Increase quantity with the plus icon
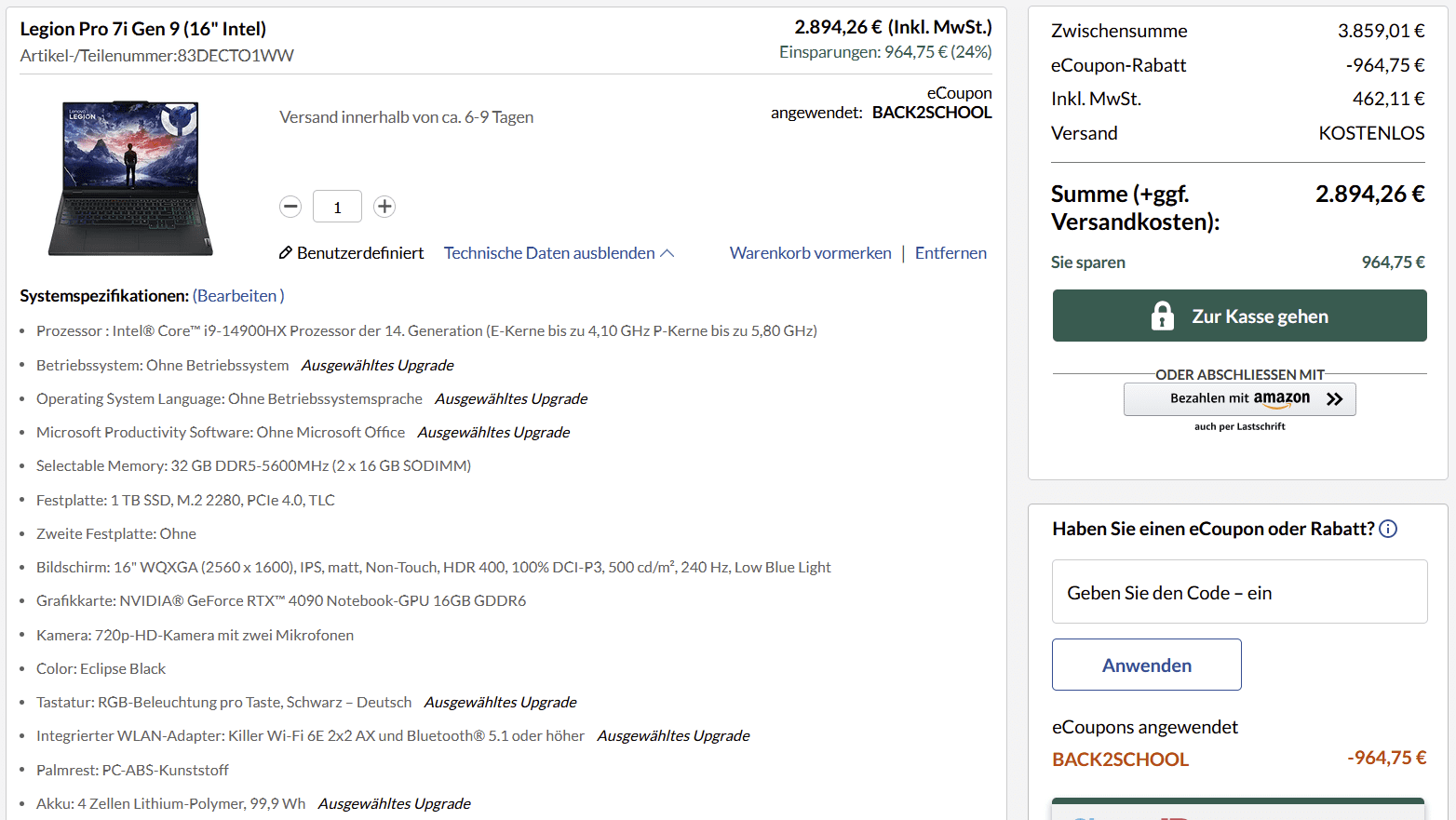1456x820 pixels. (384, 207)
